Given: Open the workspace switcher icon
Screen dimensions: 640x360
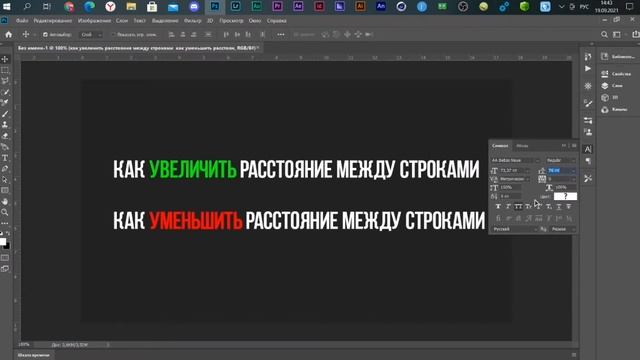Looking at the screenshot, I should [617, 35].
